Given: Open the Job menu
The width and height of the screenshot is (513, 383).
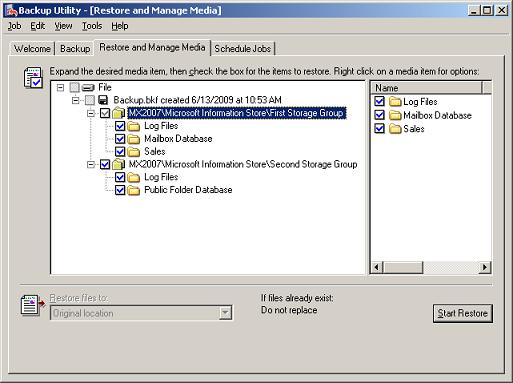Looking at the screenshot, I should [14, 26].
